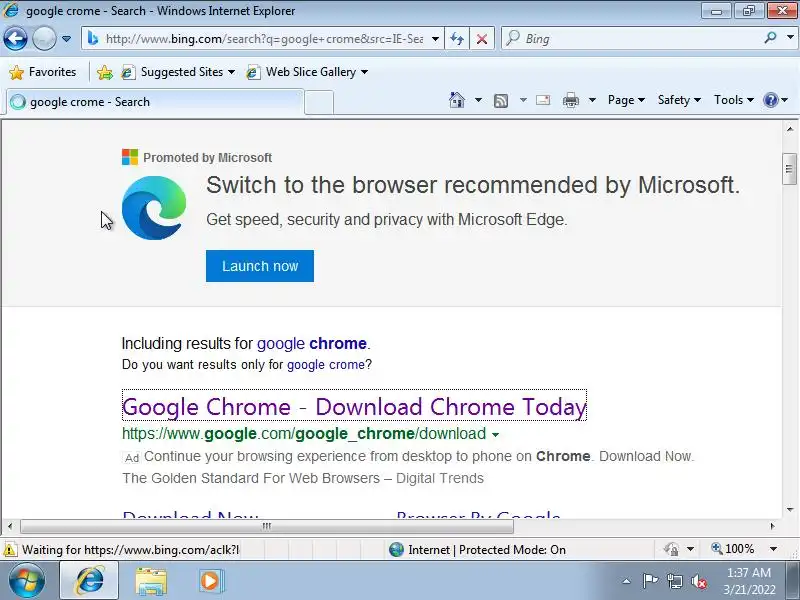Click the Forward navigation button
Viewport: 800px width, 600px height.
coord(44,38)
